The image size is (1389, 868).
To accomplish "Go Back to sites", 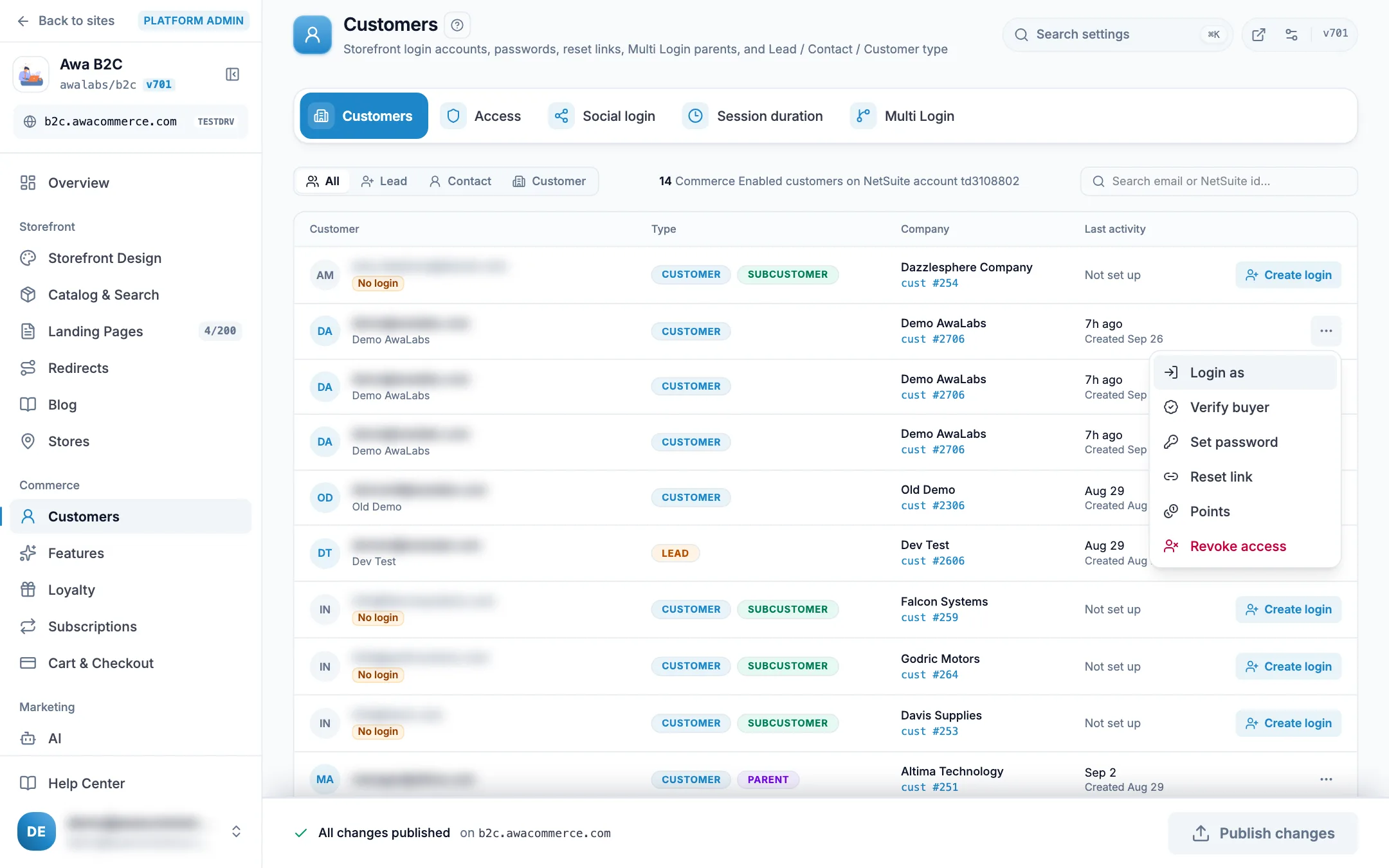I will point(66,21).
